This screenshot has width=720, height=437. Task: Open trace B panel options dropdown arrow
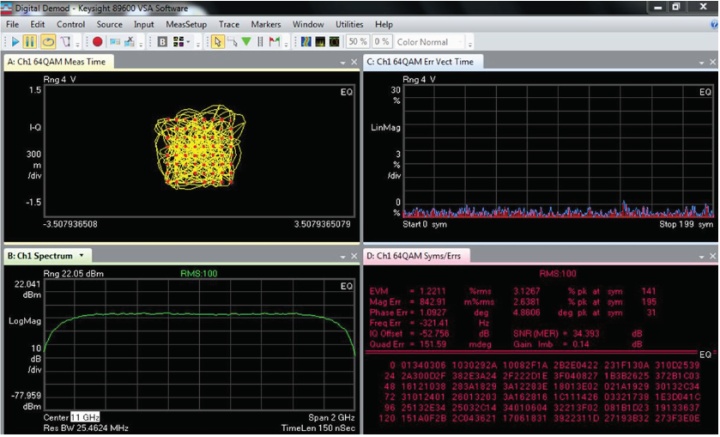343,257
